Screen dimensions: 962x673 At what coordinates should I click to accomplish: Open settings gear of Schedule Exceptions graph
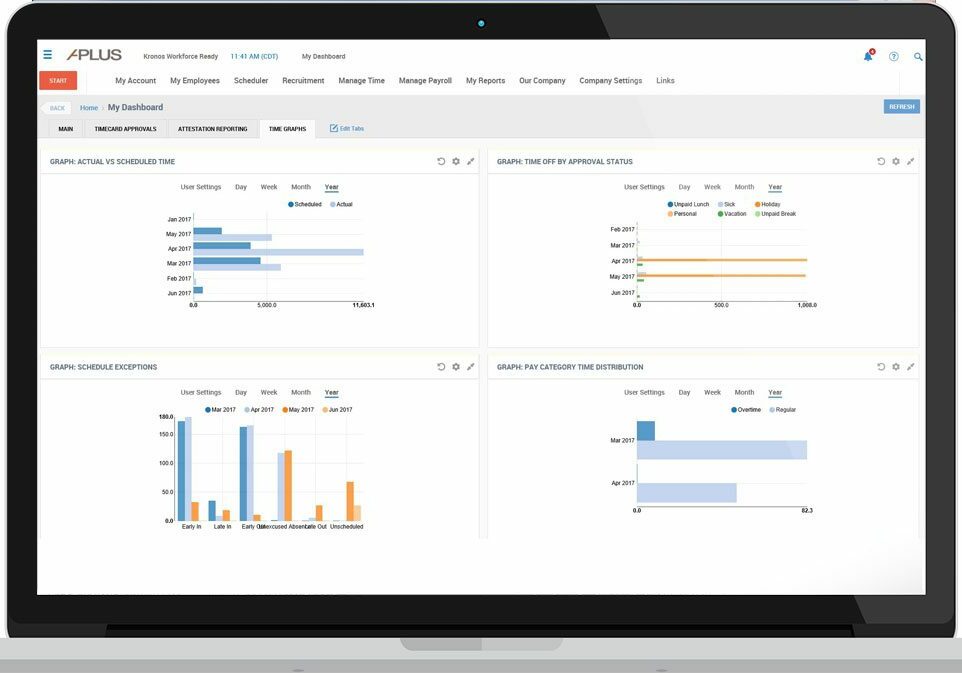[x=456, y=367]
